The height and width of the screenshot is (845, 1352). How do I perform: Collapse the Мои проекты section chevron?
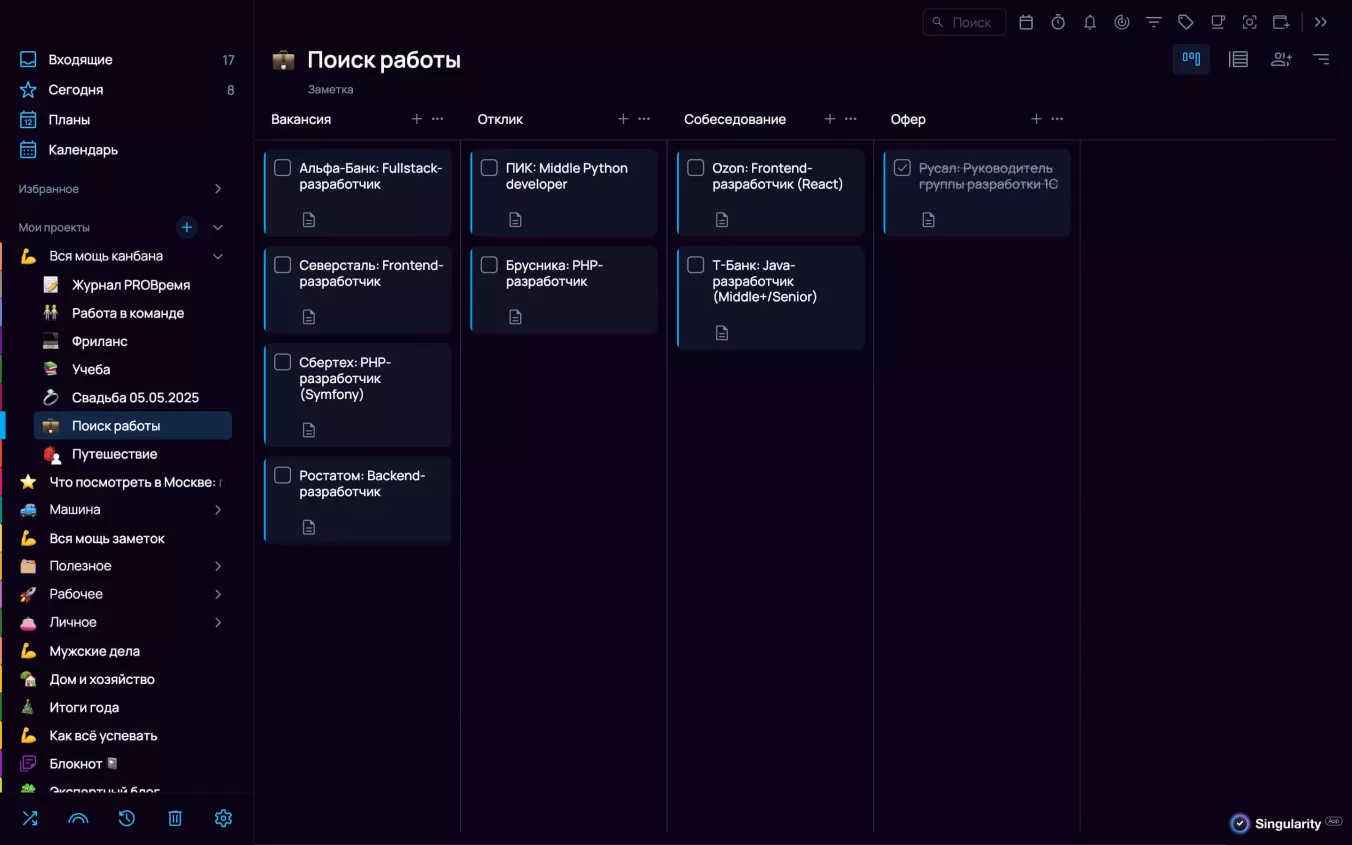coord(218,228)
